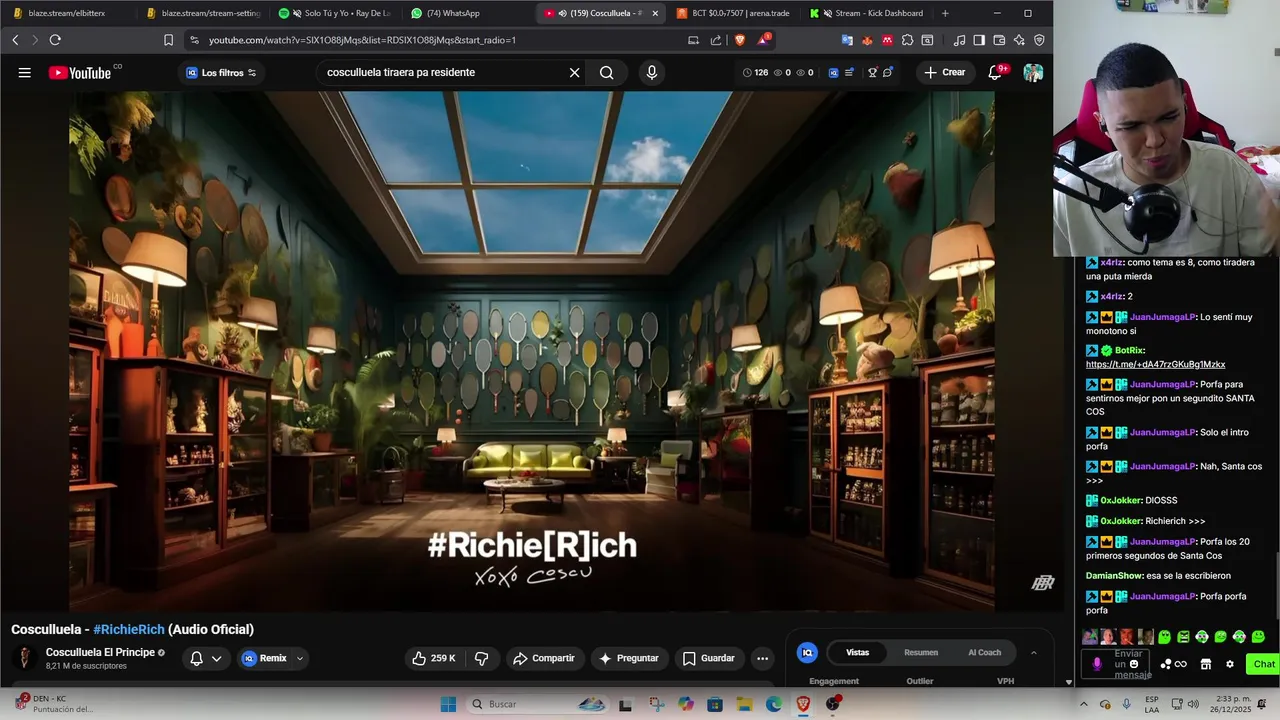Open the Kick chat shop icon
This screenshot has height=720, width=1280.
(1206, 664)
